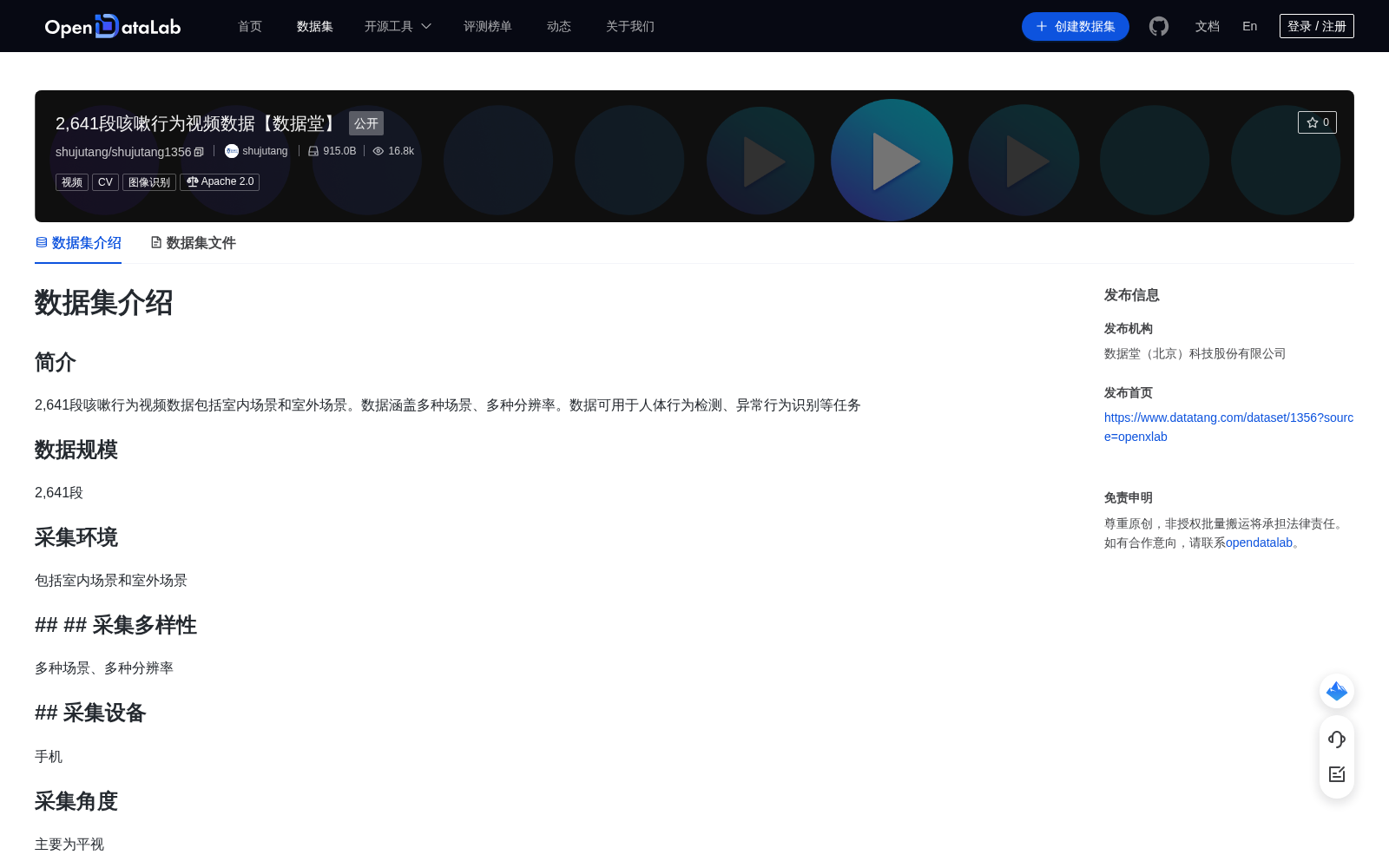Open the opendatalab contact link

(x=1259, y=542)
